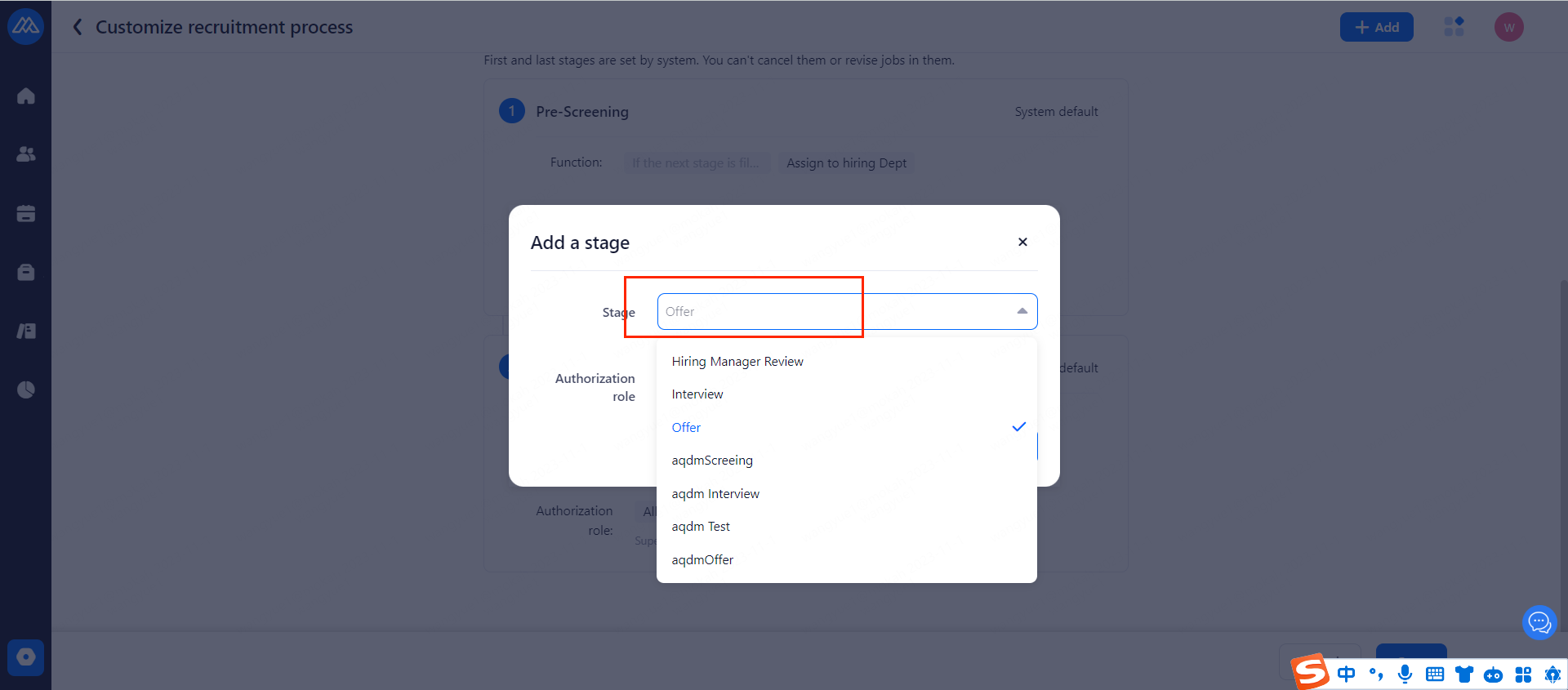
Task: Choose the checked Offer option
Action: click(x=686, y=428)
